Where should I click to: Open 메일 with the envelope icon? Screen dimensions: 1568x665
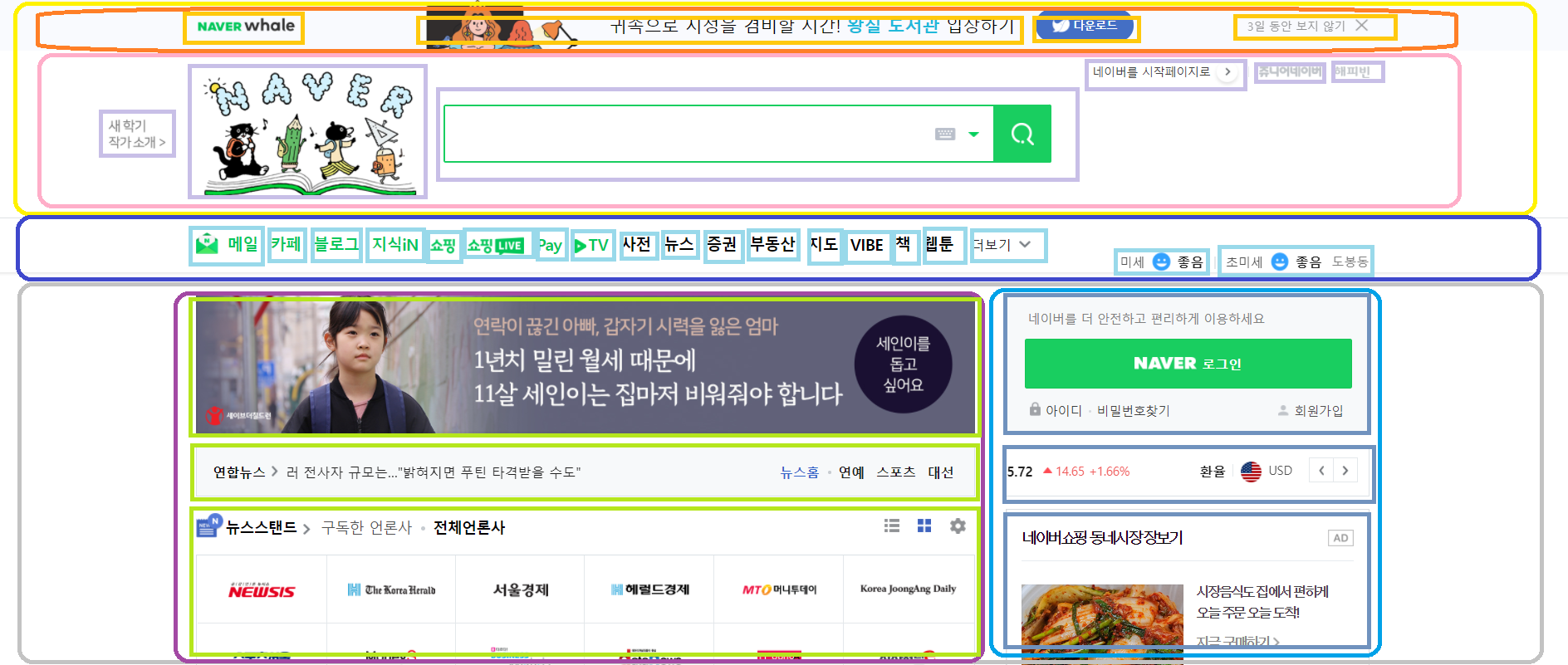[227, 244]
